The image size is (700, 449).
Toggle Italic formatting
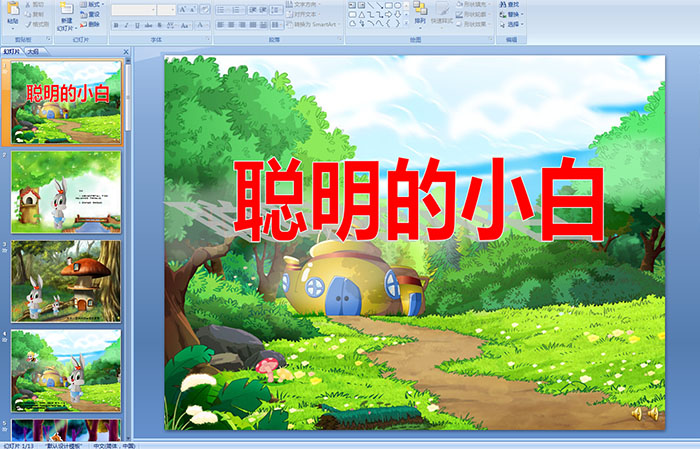pos(126,25)
